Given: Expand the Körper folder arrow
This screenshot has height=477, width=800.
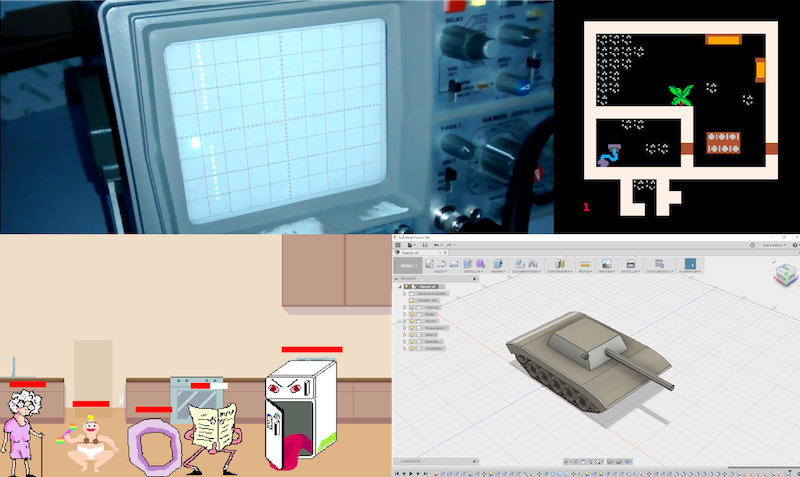Looking at the screenshot, I should (405, 314).
